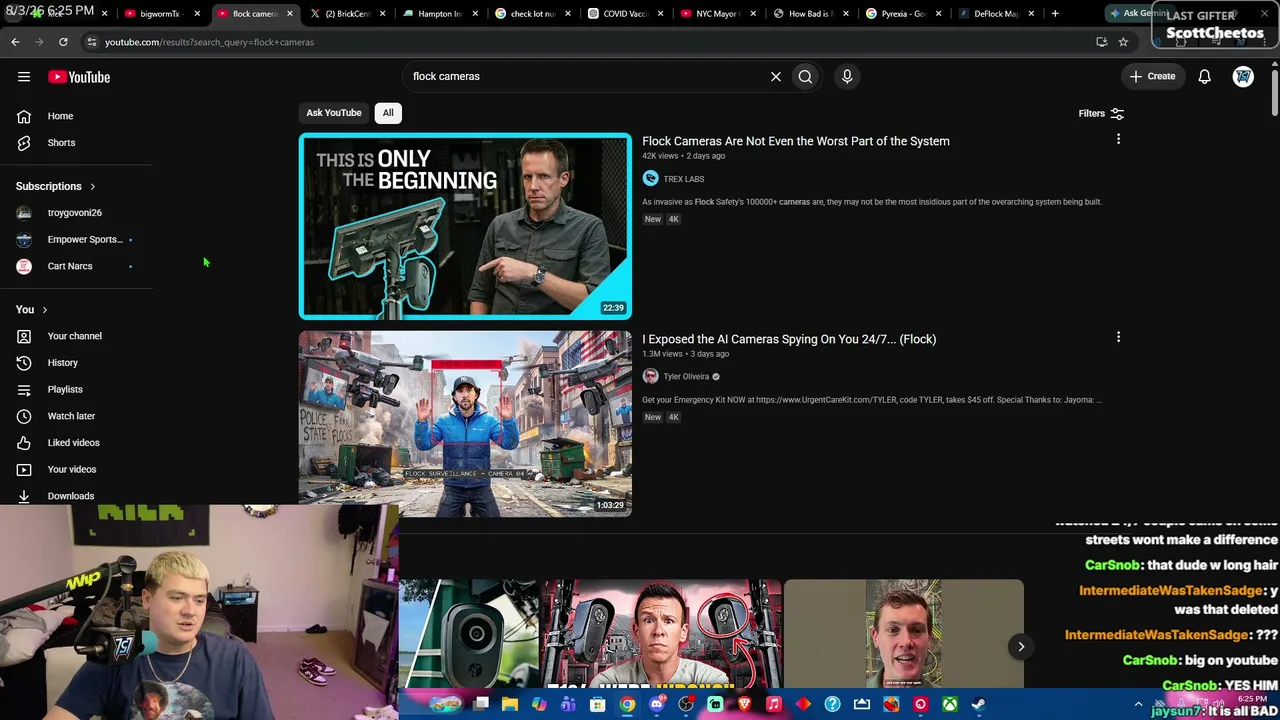
Task: Expand the You section
Action: 32,310
